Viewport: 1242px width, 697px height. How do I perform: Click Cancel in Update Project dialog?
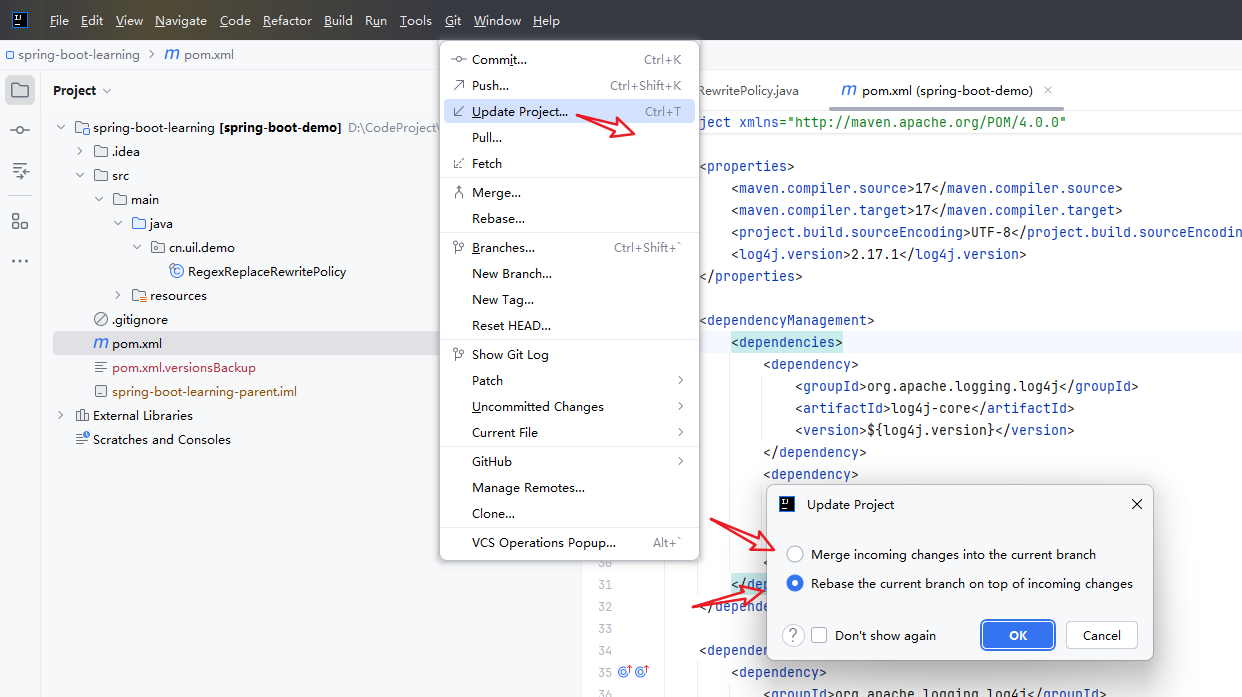[1101, 635]
